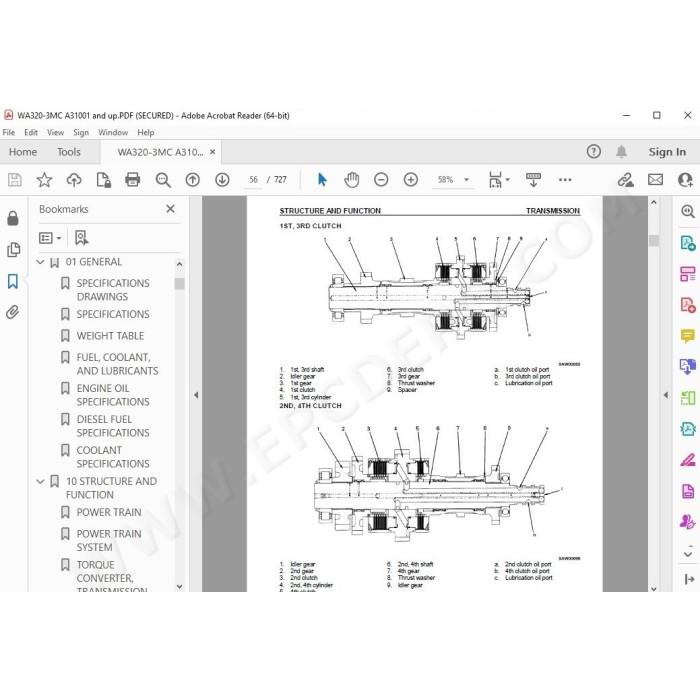The height and width of the screenshot is (700, 700).
Task: Add the document to starred favorites
Action: tap(44, 180)
